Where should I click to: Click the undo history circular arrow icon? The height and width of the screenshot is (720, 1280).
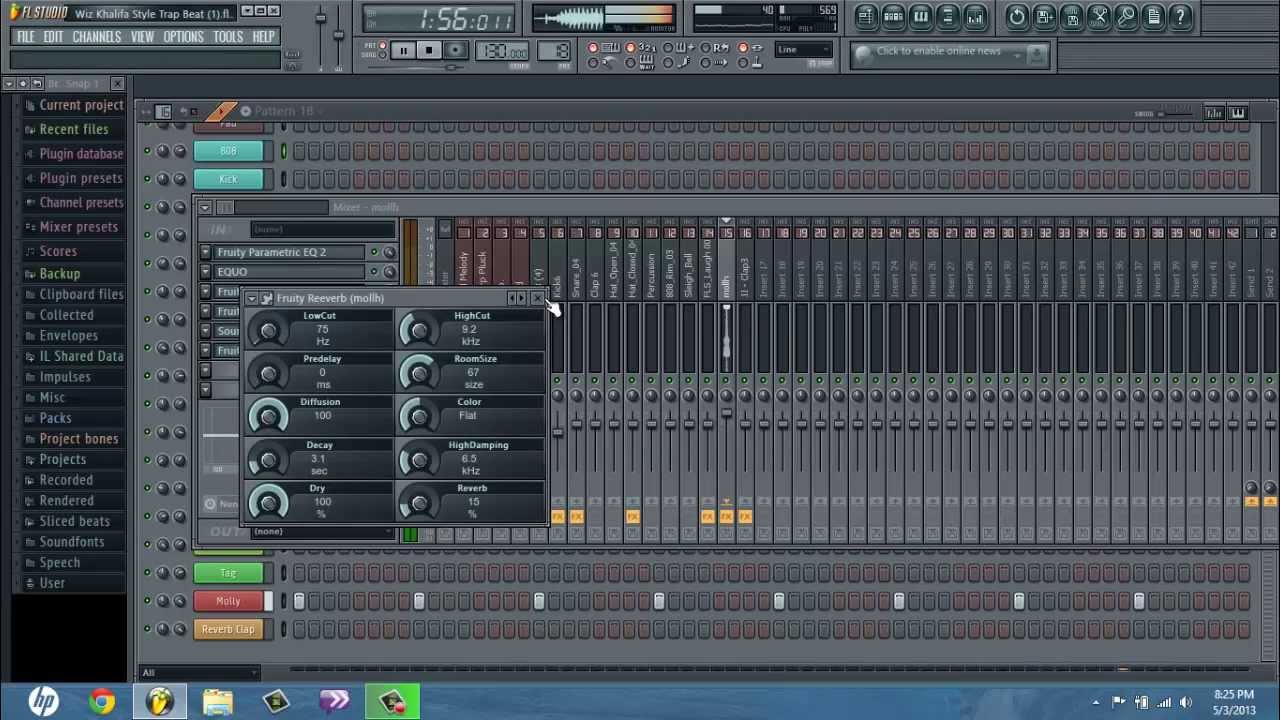(x=1017, y=16)
